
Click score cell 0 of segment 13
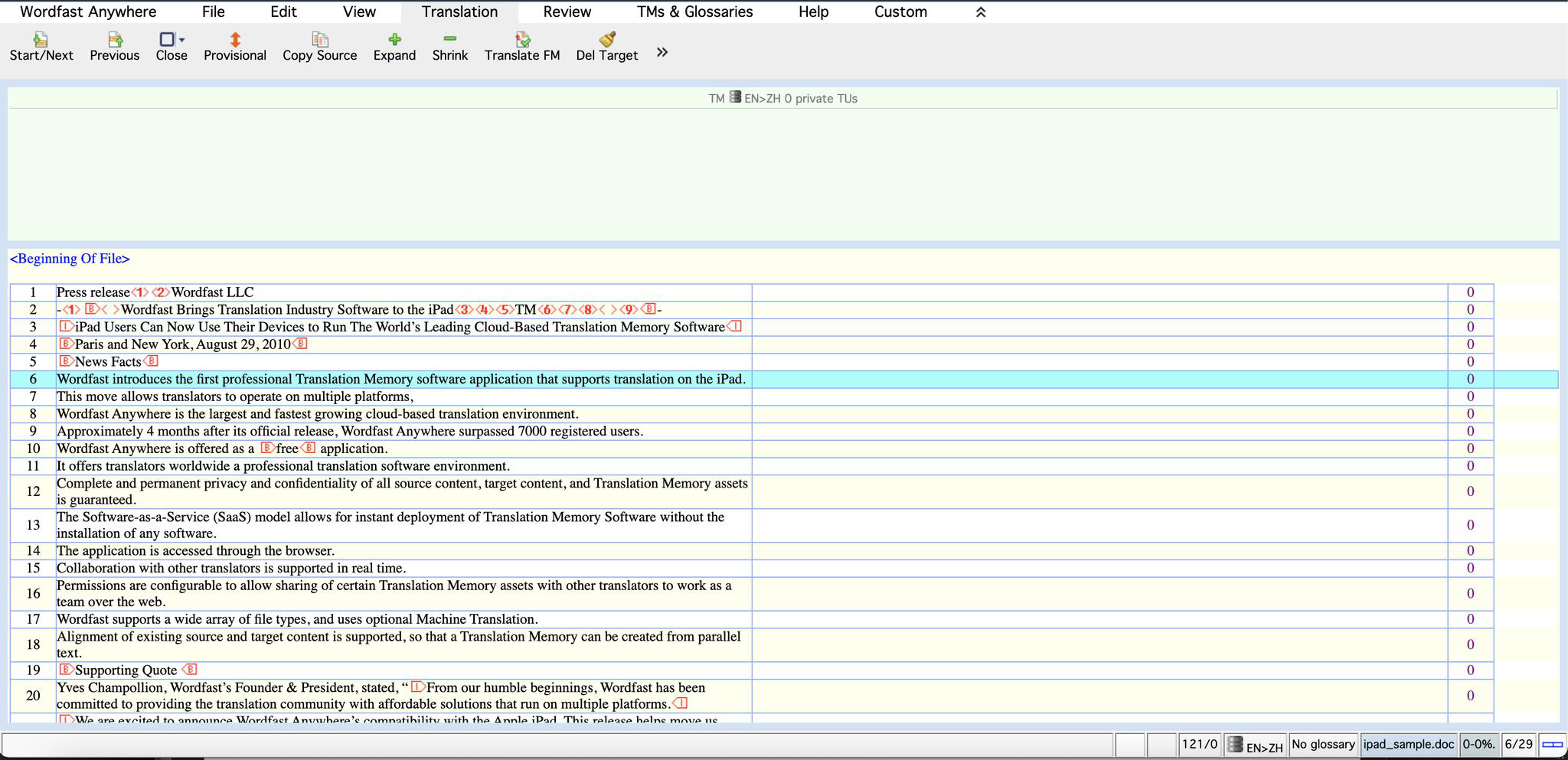(1470, 525)
